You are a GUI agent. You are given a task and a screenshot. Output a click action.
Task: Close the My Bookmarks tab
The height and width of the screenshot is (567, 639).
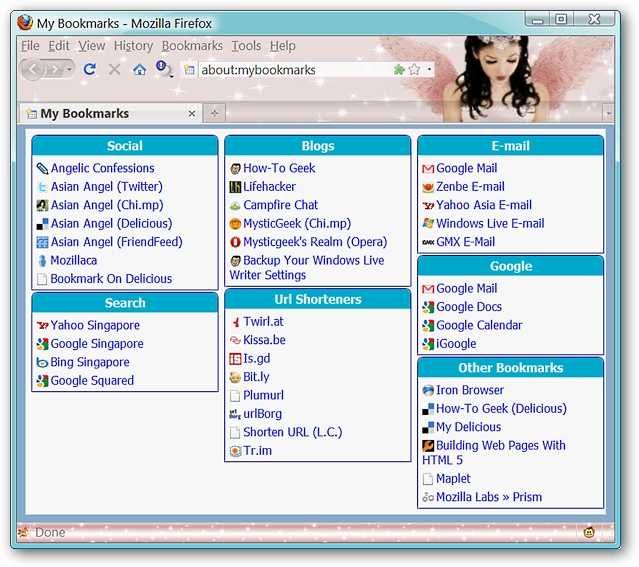192,114
